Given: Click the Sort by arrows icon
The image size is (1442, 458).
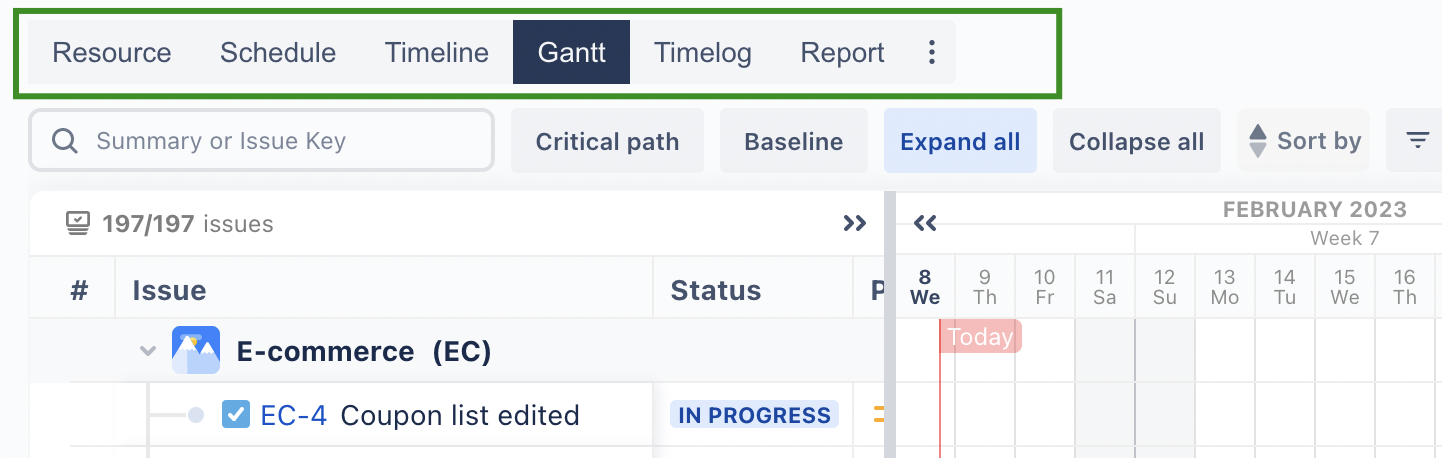Looking at the screenshot, I should coord(1258,141).
